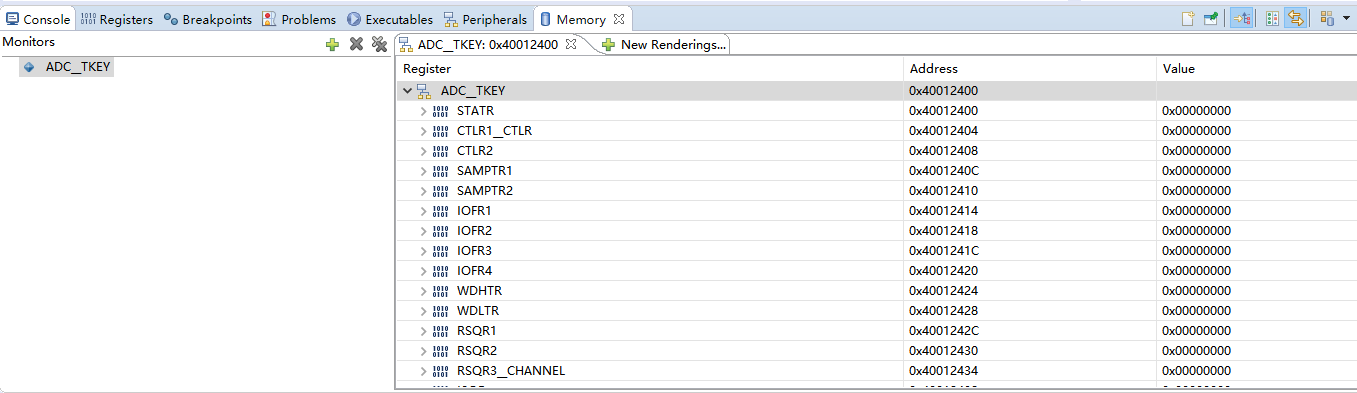Click address 0x40012428

pyautogui.click(x=943, y=311)
